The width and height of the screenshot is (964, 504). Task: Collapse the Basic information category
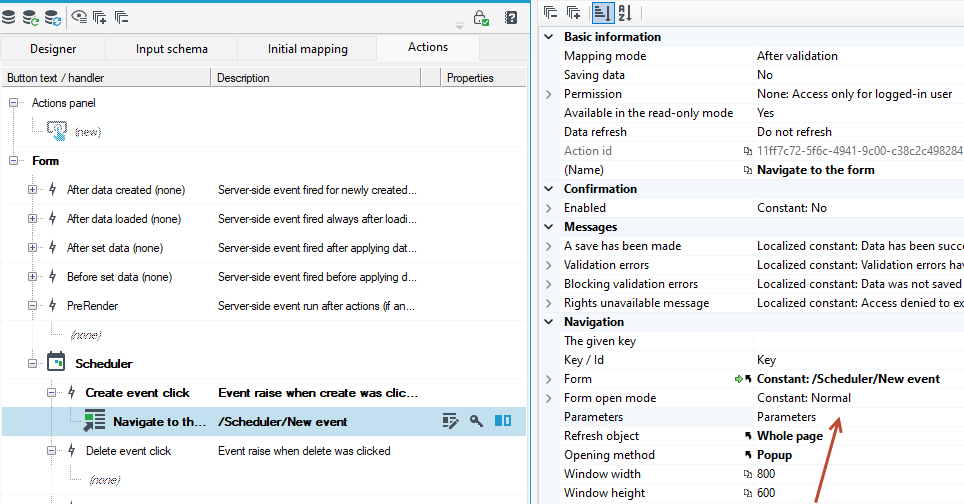click(549, 37)
